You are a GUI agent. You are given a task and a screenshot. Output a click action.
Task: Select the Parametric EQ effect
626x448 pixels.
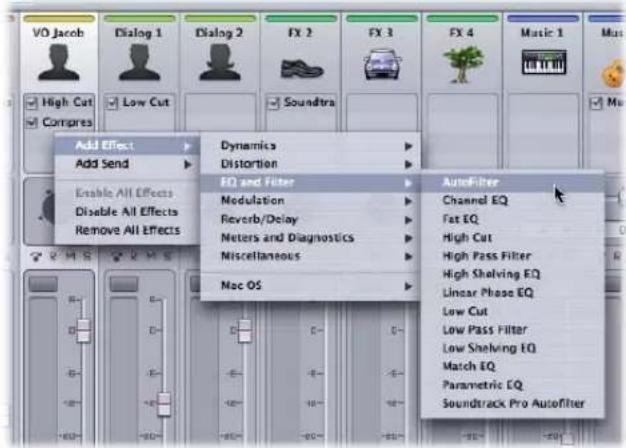click(x=513, y=385)
